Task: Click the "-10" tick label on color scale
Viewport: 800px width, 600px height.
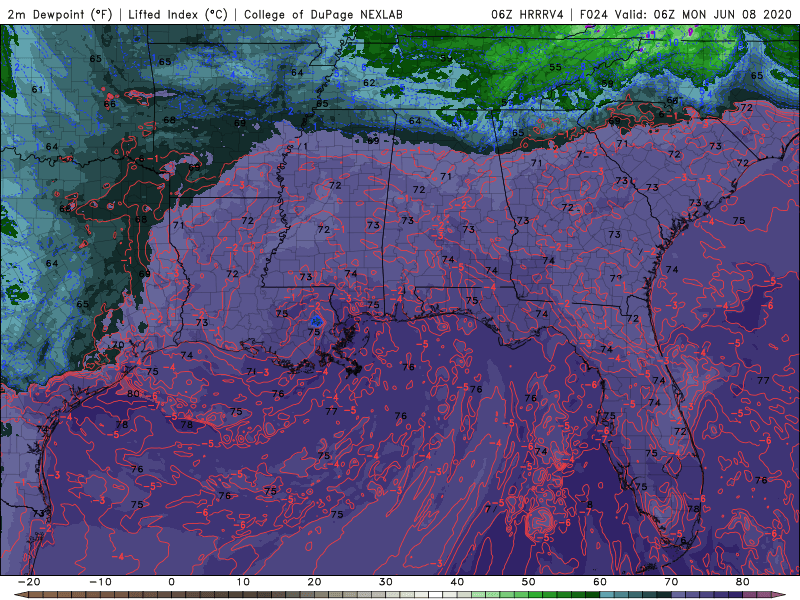Action: (100, 582)
